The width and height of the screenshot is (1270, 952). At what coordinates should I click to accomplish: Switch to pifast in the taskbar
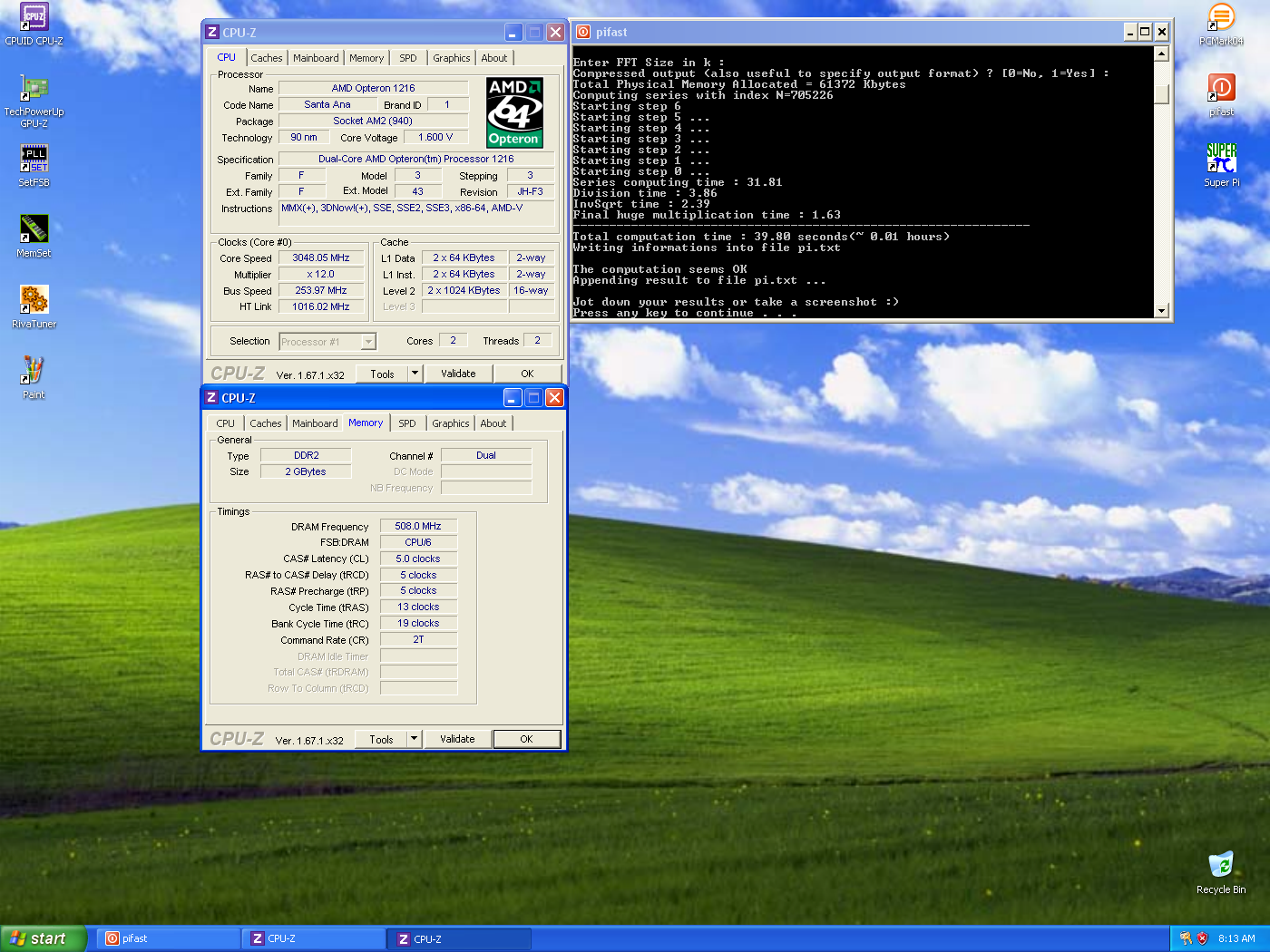click(x=168, y=938)
